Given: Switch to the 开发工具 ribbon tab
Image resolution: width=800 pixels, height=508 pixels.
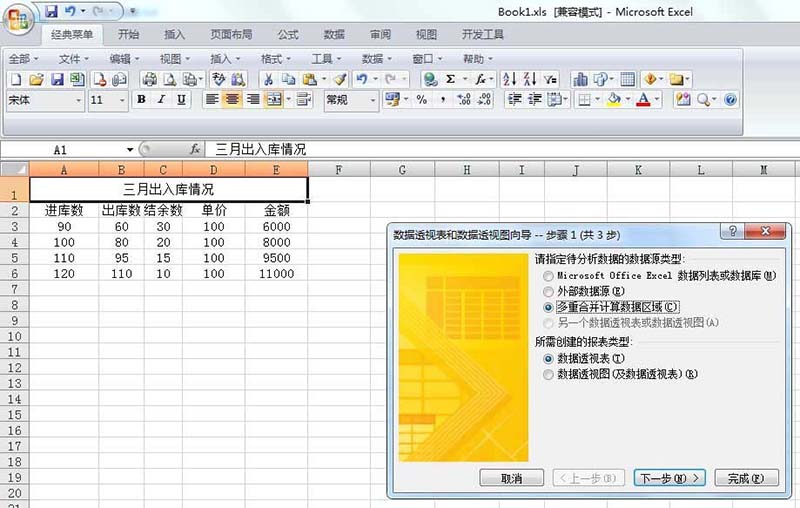Looking at the screenshot, I should (483, 35).
